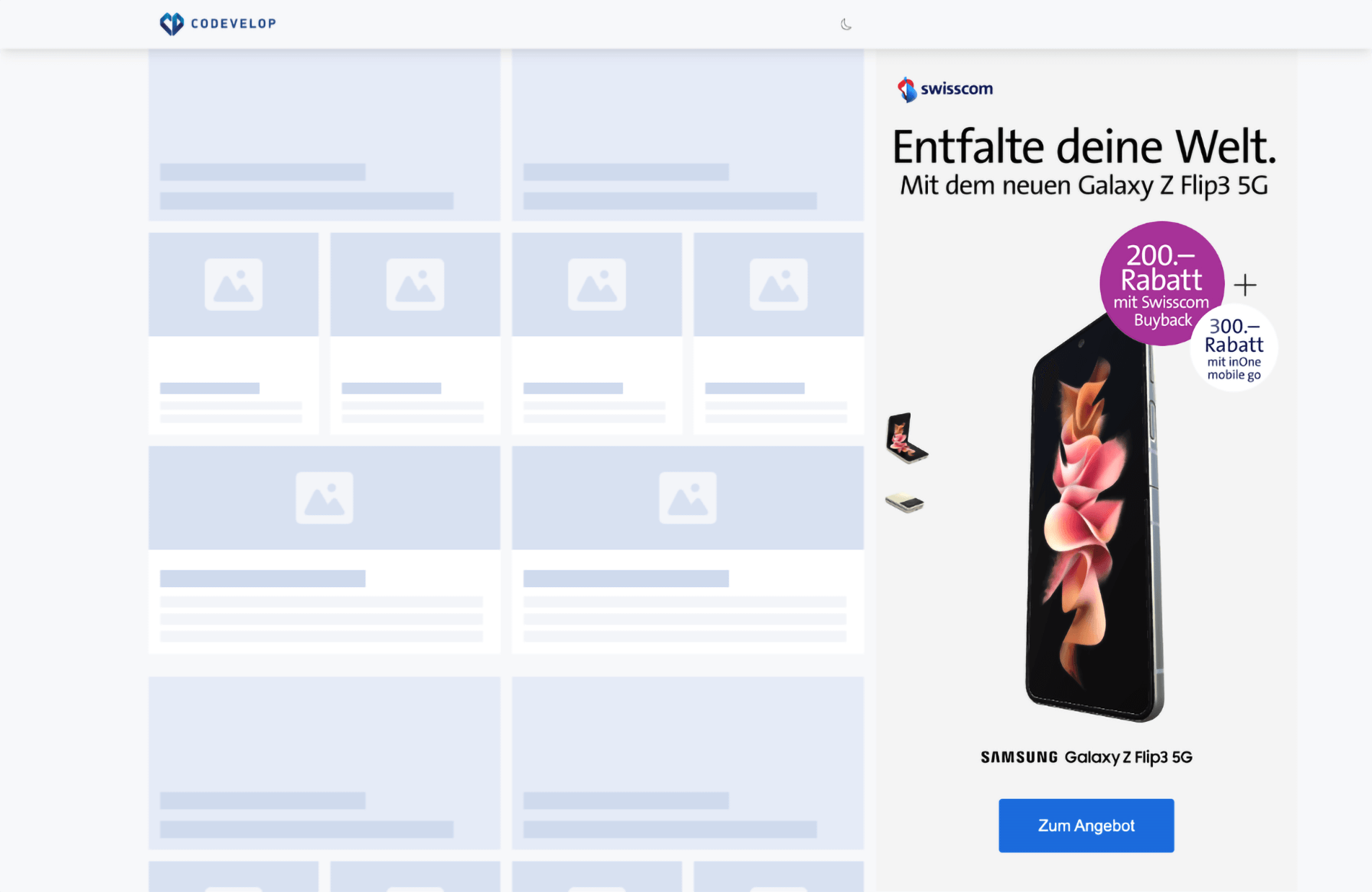Click the "SAMSUNG Galaxy Z Flip3 5G" product label
The image size is (1372, 892).
click(x=1086, y=757)
